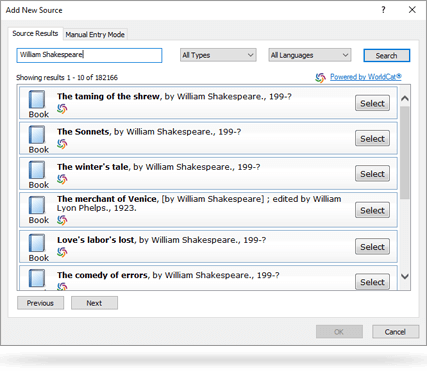Click the Search button
The height and width of the screenshot is (371, 427).
point(386,56)
